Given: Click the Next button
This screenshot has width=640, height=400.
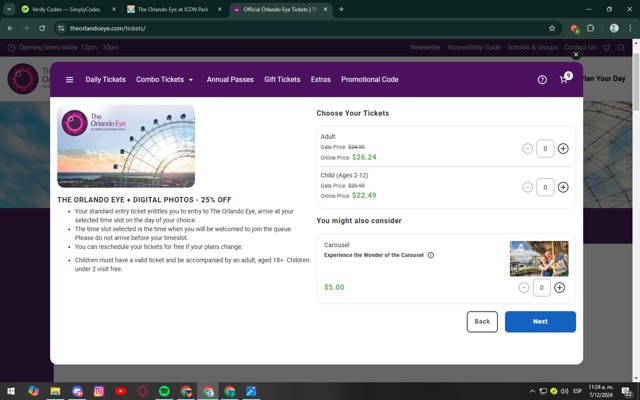Looking at the screenshot, I should [540, 322].
